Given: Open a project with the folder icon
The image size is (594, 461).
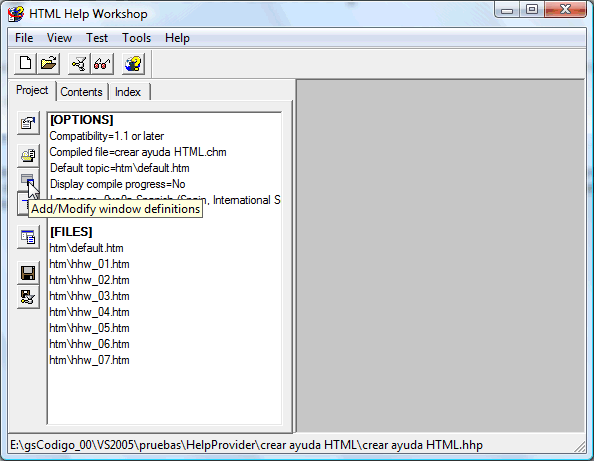Looking at the screenshot, I should coord(48,63).
